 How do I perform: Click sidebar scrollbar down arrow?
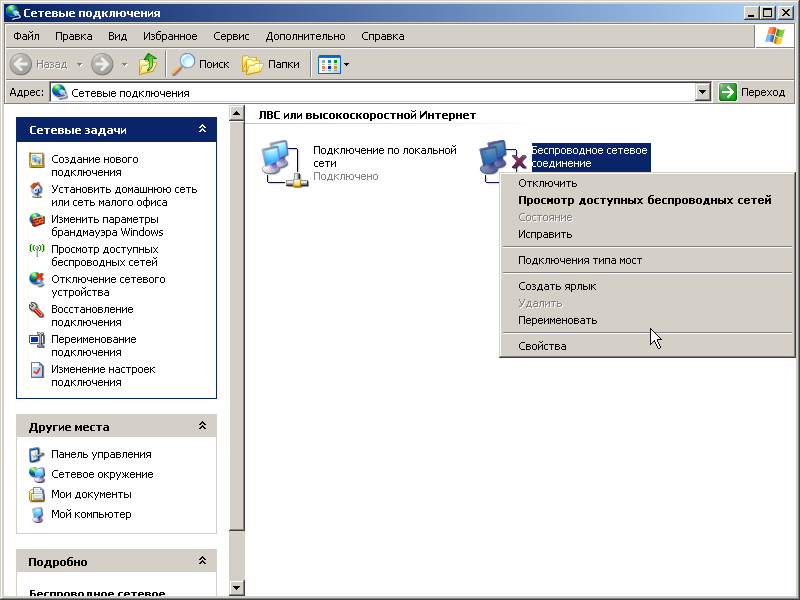(x=237, y=588)
